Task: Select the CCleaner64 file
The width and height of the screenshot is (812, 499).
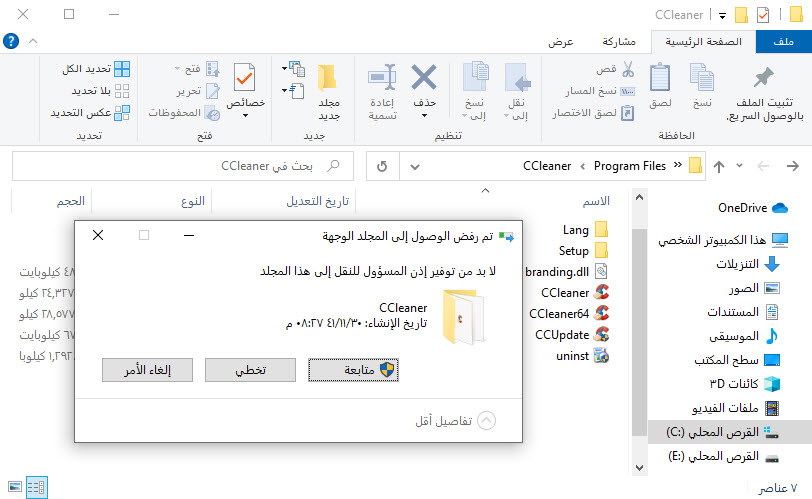Action: [569, 314]
